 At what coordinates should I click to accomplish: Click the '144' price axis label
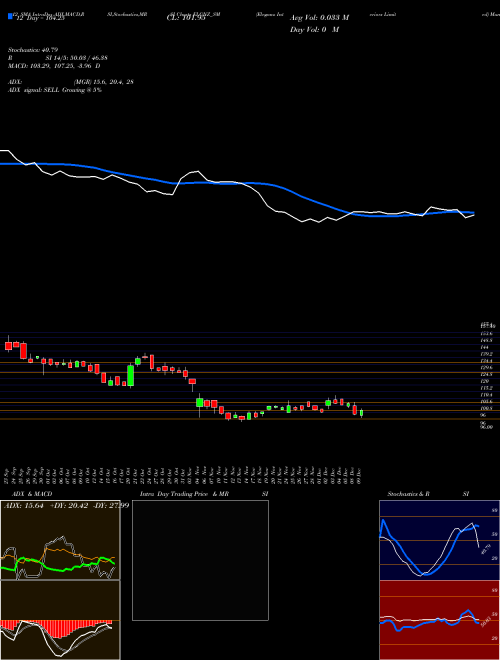(484, 348)
